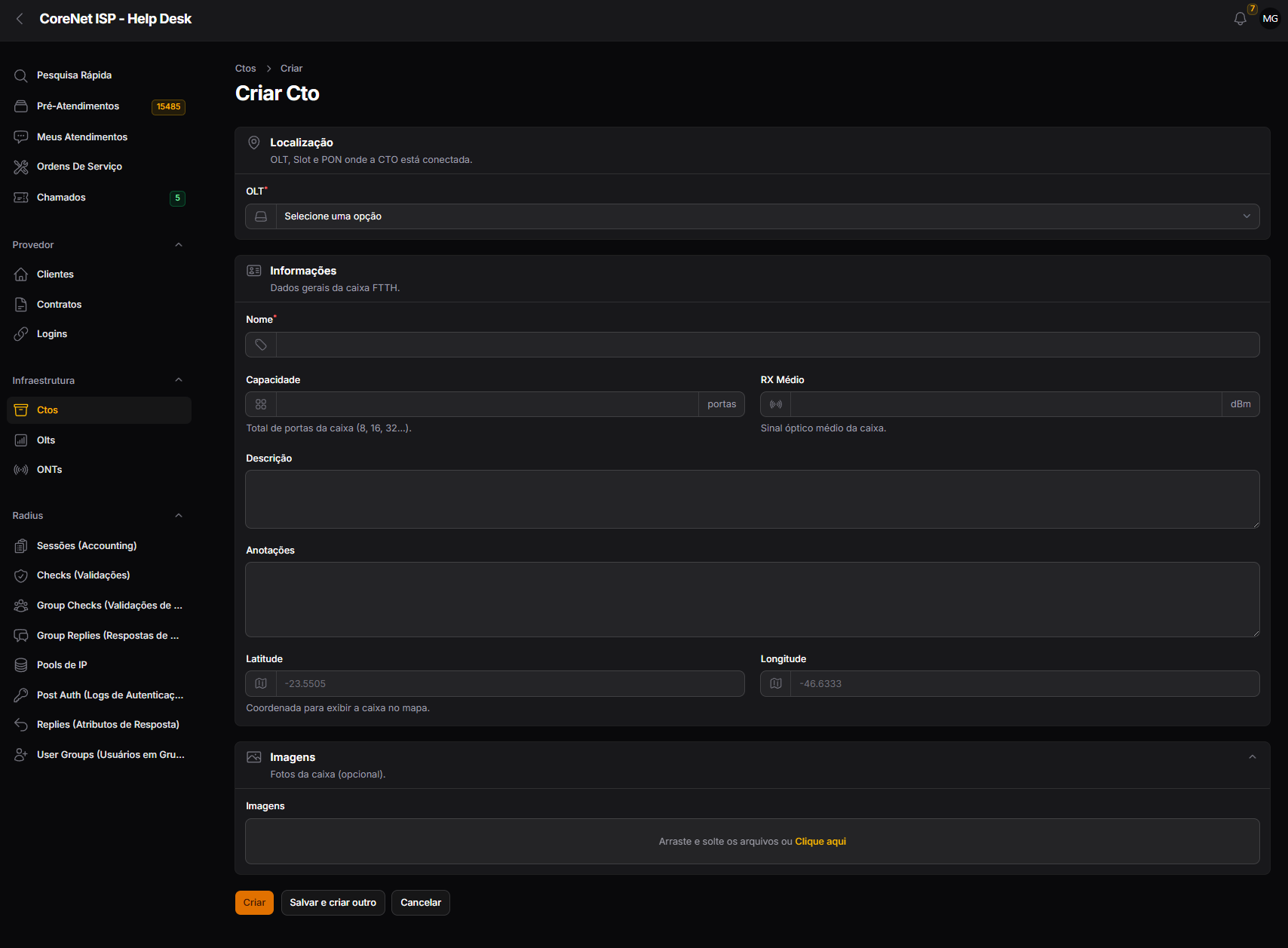
Task: Open ONTs signal icon in sidebar
Action: [x=21, y=470]
